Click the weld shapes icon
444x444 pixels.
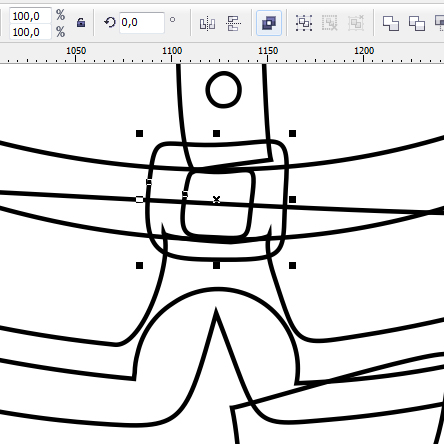click(x=391, y=23)
